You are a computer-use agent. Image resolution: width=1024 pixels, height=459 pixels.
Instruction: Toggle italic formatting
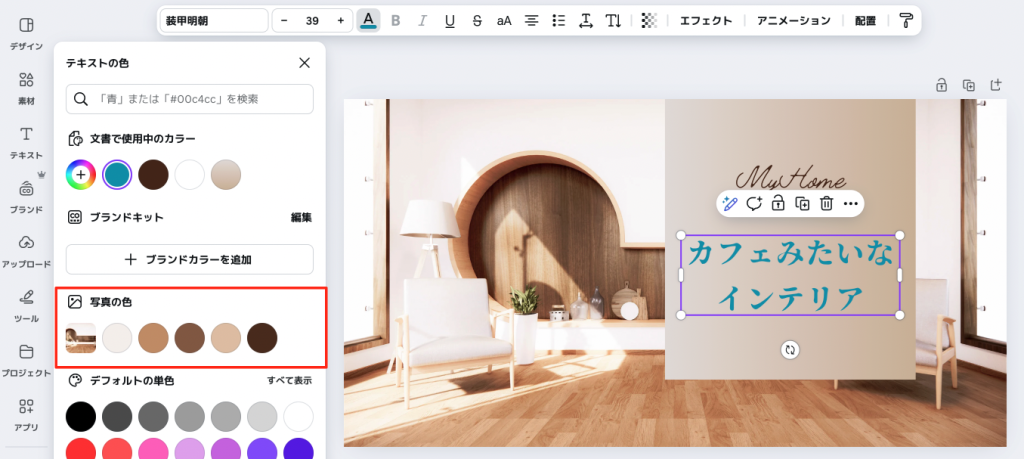(x=422, y=20)
